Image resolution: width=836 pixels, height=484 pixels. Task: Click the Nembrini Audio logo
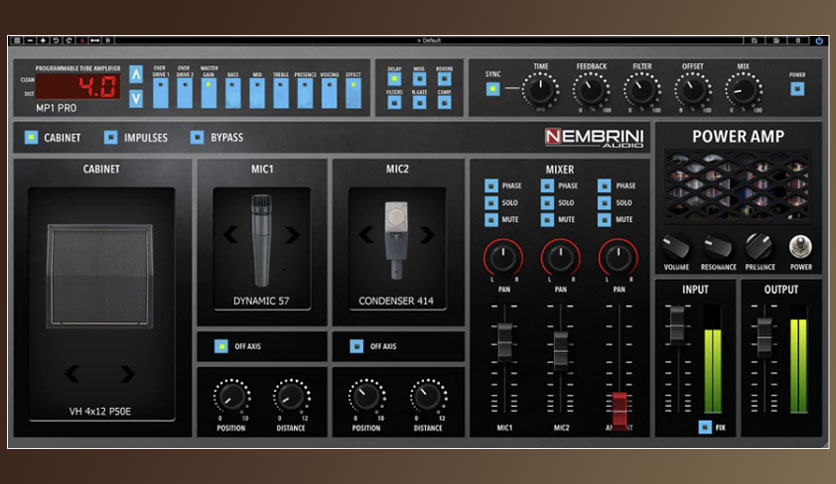pyautogui.click(x=594, y=138)
